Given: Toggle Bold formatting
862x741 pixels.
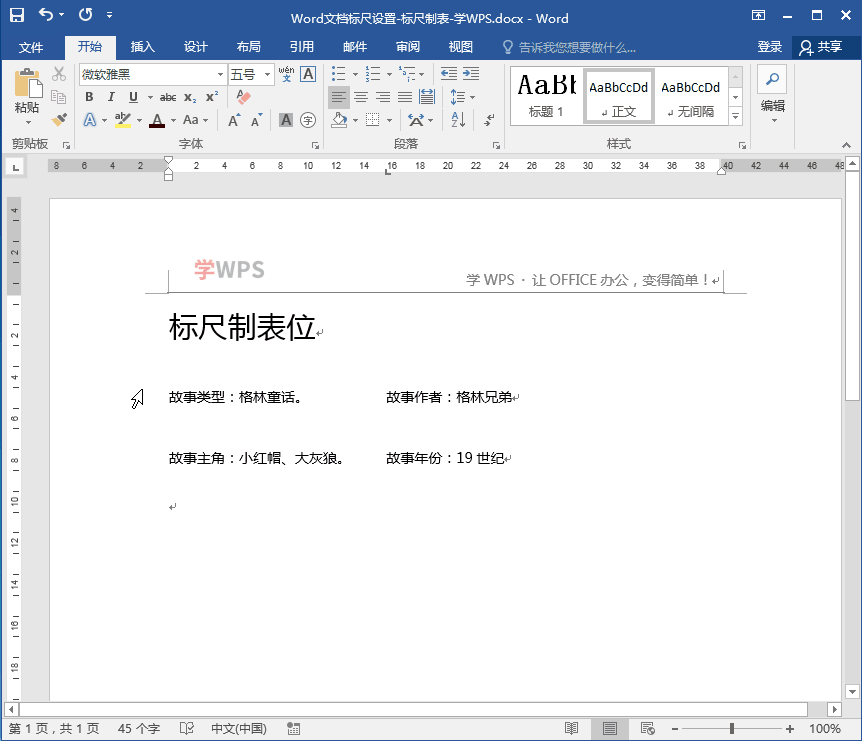Looking at the screenshot, I should pyautogui.click(x=89, y=97).
